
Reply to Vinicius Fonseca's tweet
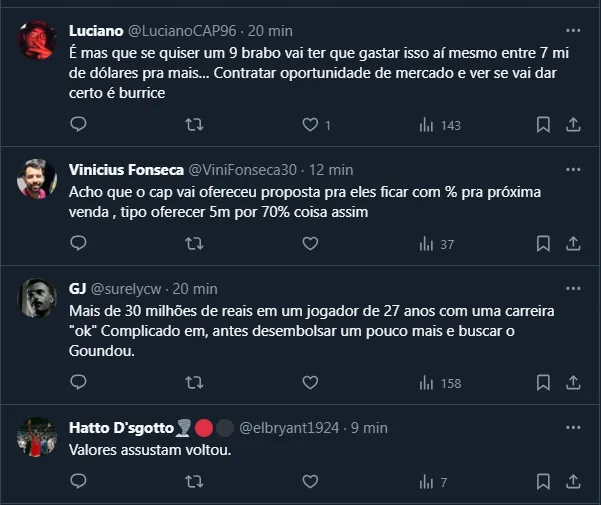80,244
